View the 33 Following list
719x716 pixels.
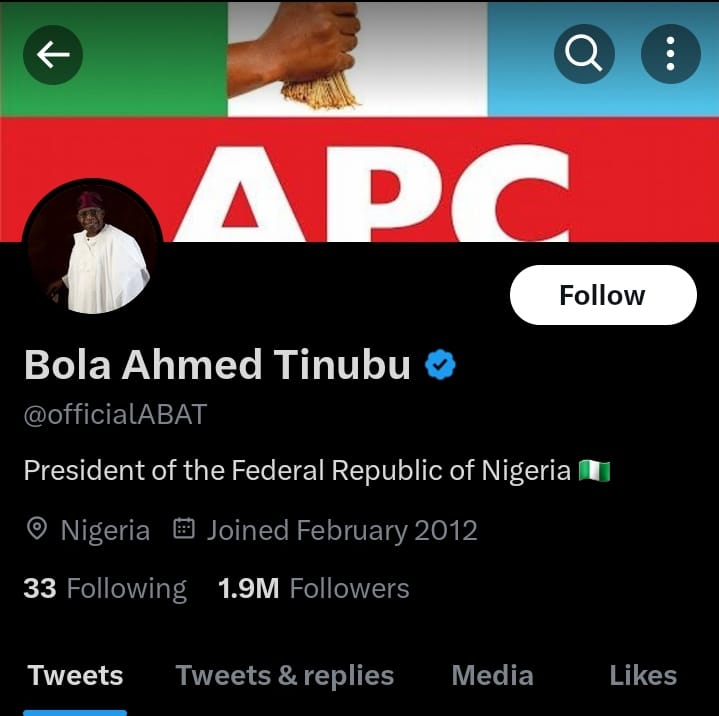tap(105, 588)
